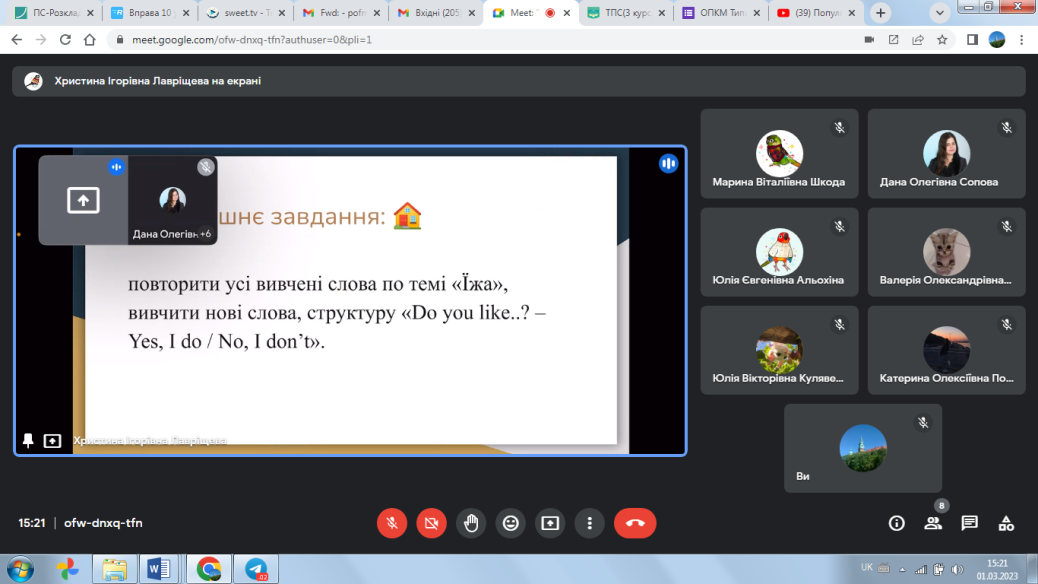Switch to ТПС(3 курс) browser tab

click(x=627, y=13)
